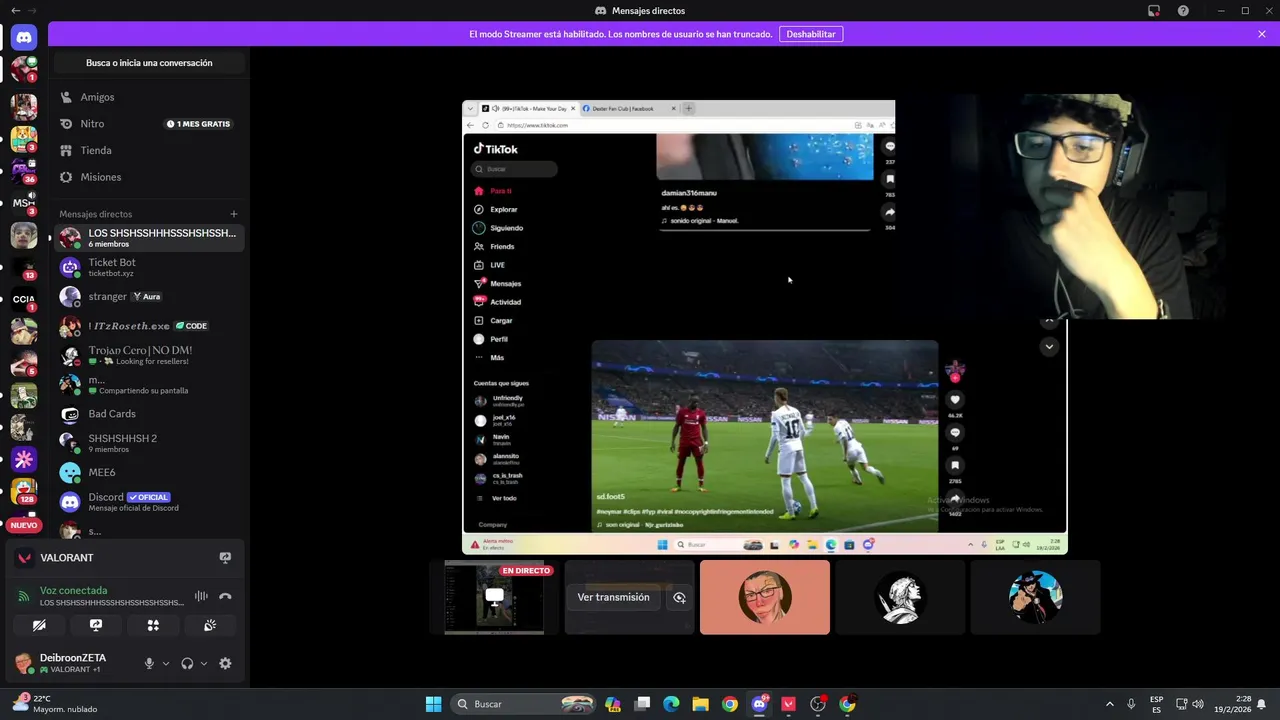Viewport: 1280px width, 720px height.
Task: Open Ticket Bot direct message
Action: point(149,267)
